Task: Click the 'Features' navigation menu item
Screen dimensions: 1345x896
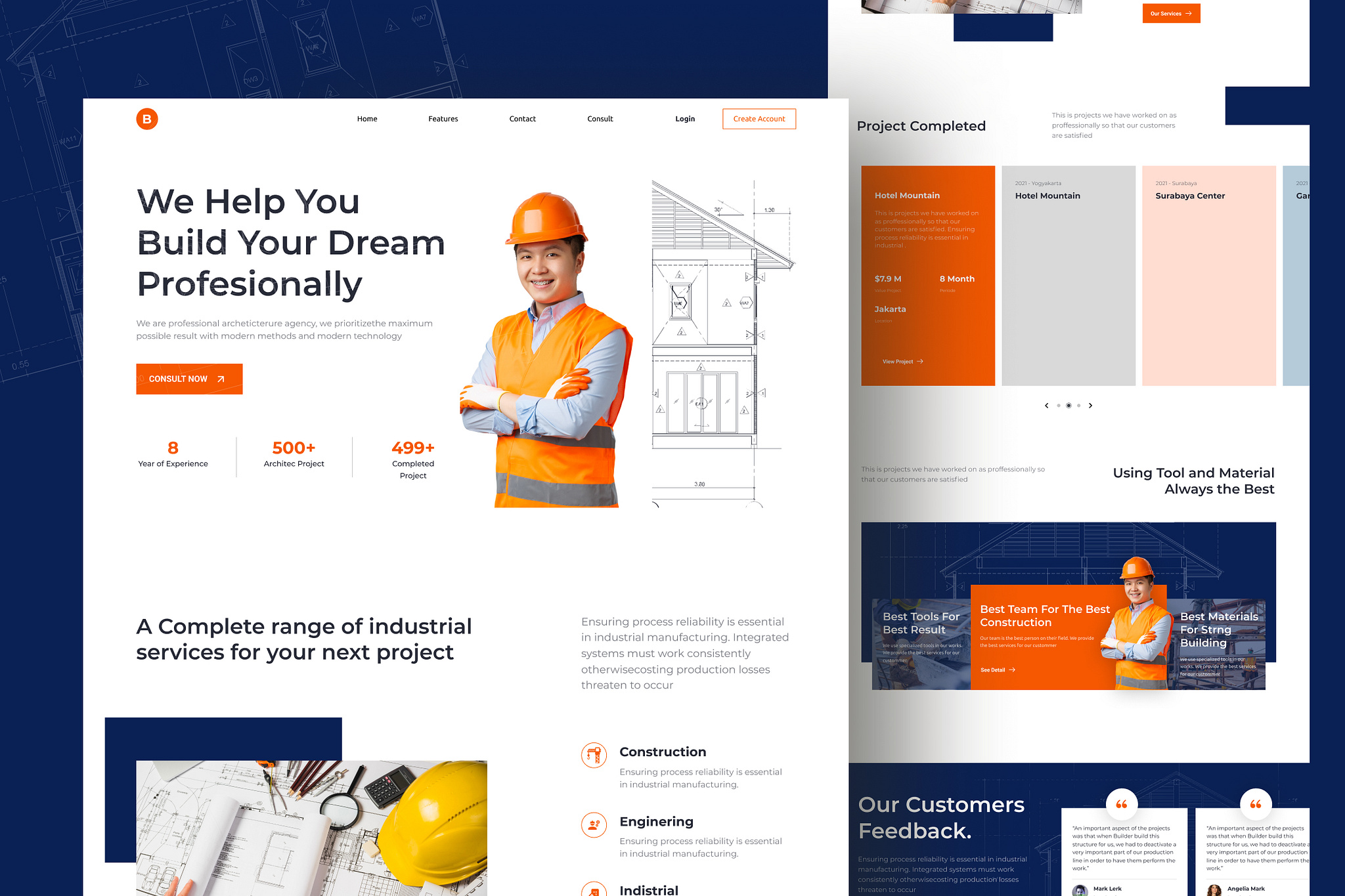Action: [x=442, y=118]
